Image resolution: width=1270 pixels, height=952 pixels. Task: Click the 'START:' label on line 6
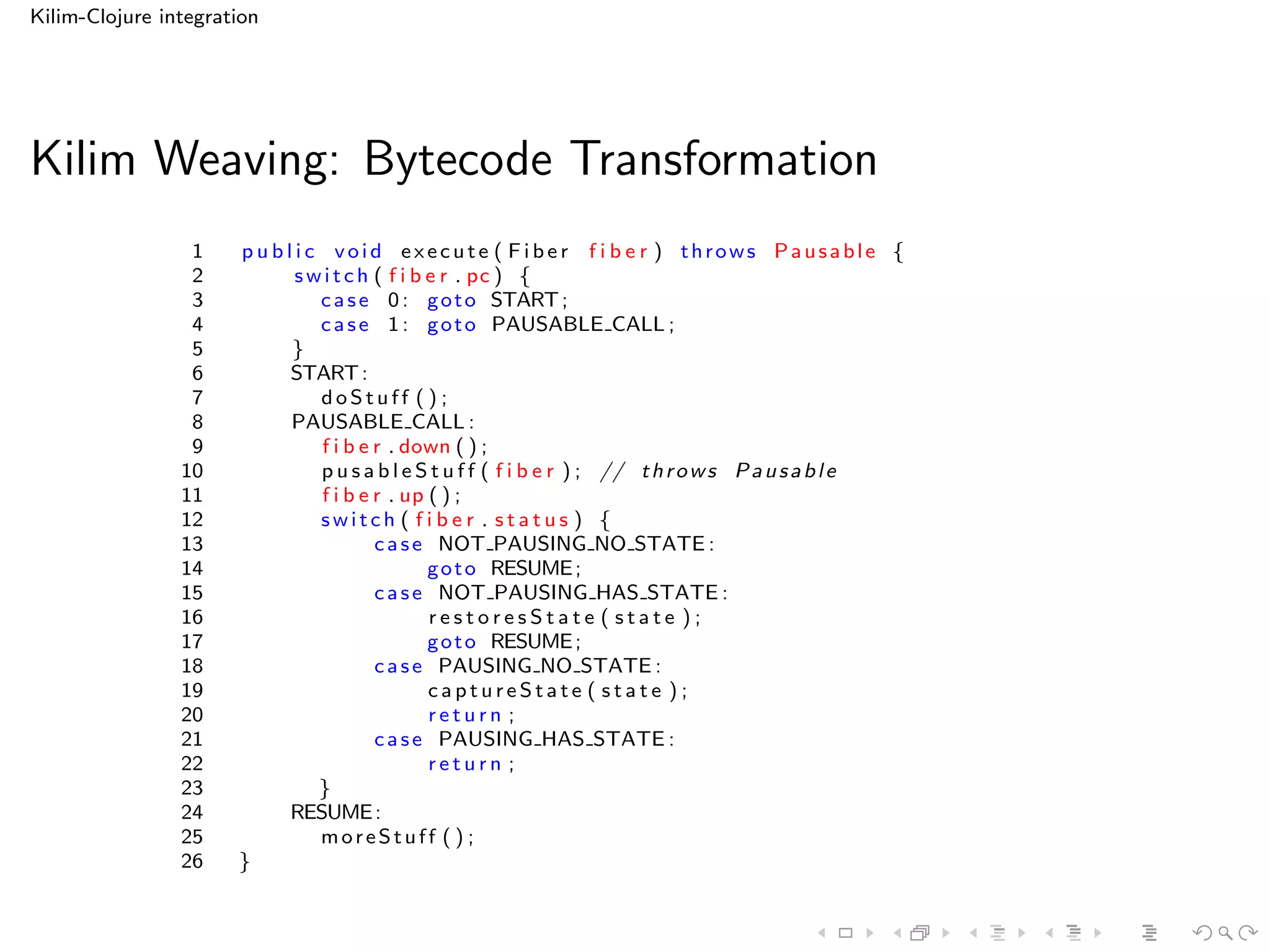point(329,373)
